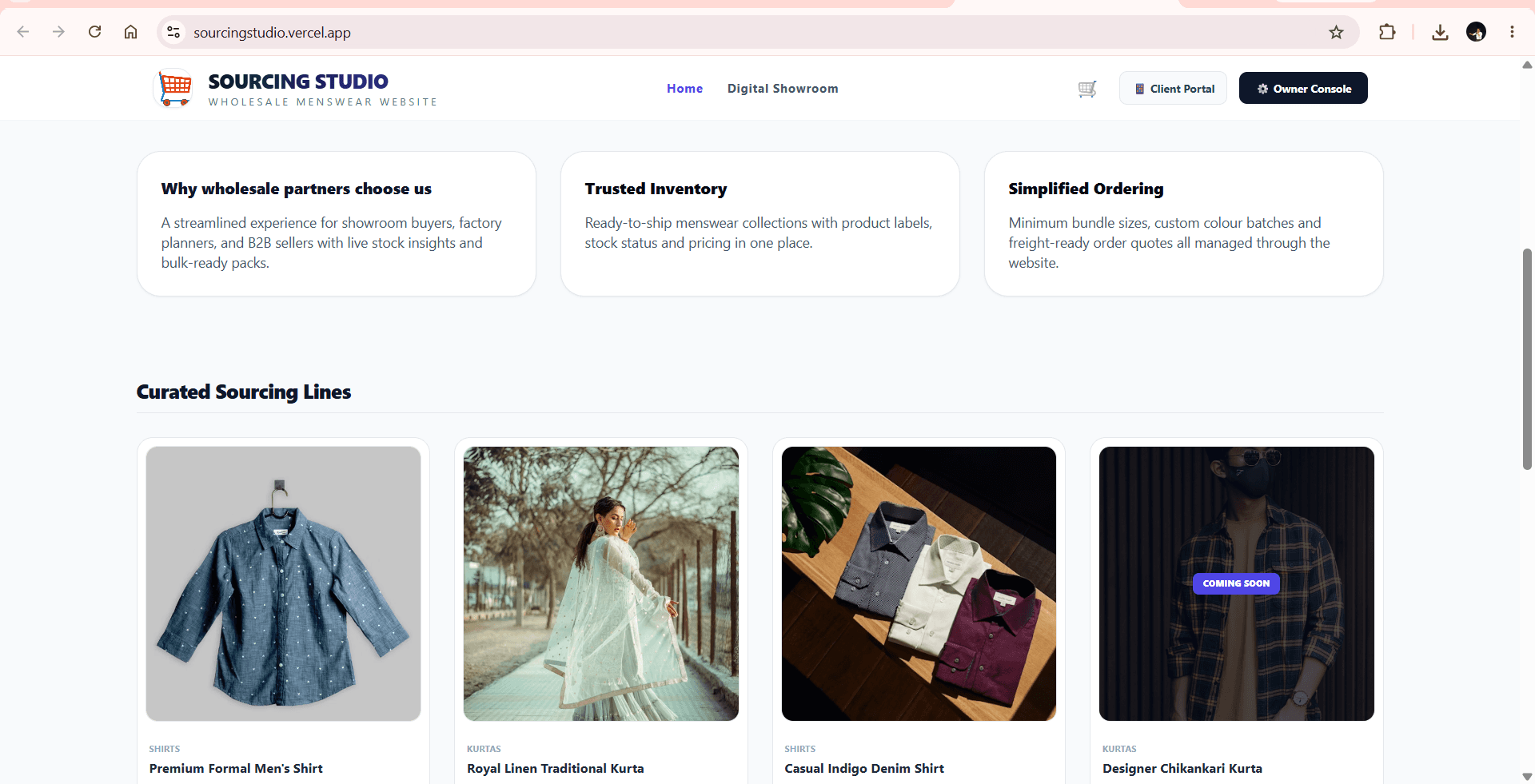The image size is (1535, 784).
Task: Open the browser extensions puzzle icon
Action: [1387, 32]
